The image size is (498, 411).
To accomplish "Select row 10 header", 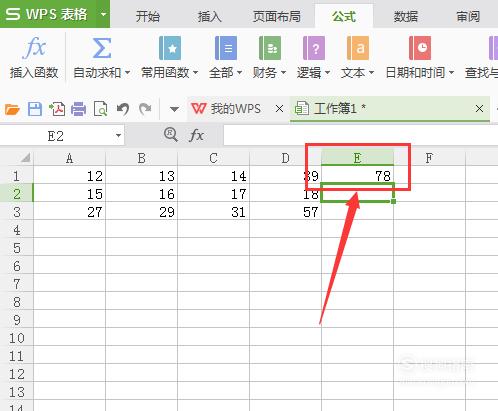I will click(x=17, y=337).
